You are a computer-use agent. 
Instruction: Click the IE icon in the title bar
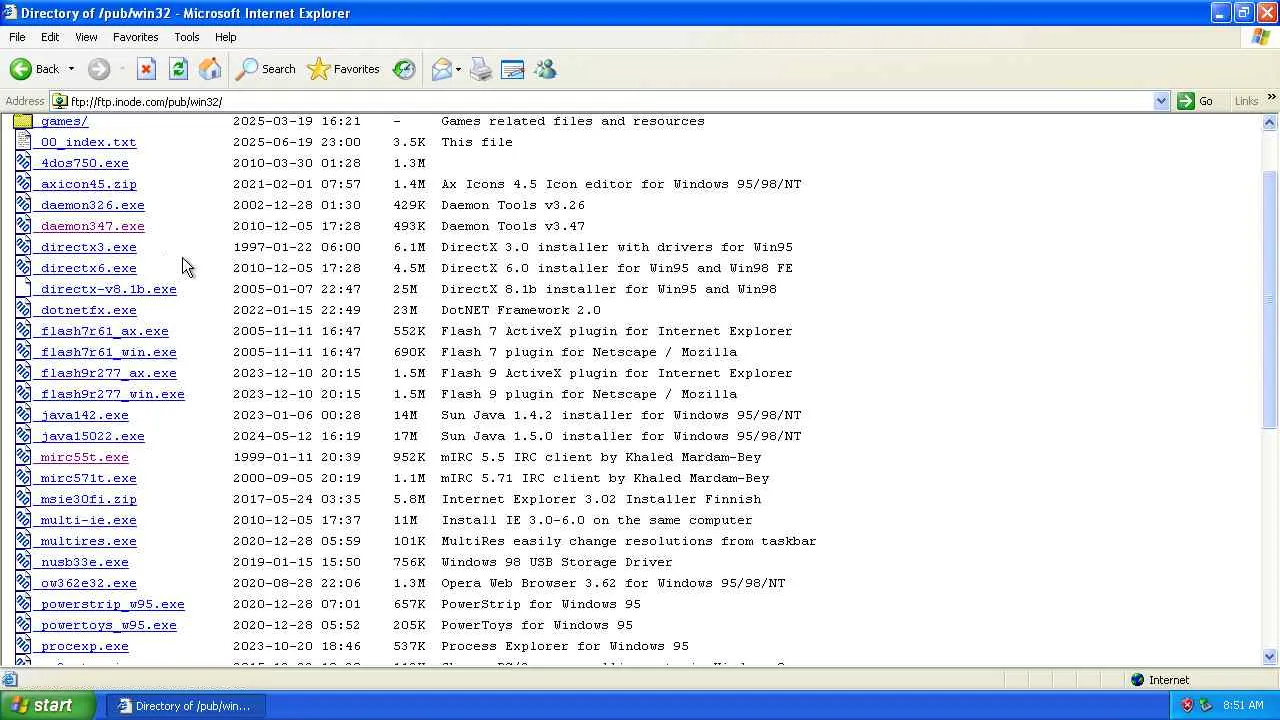pos(10,13)
